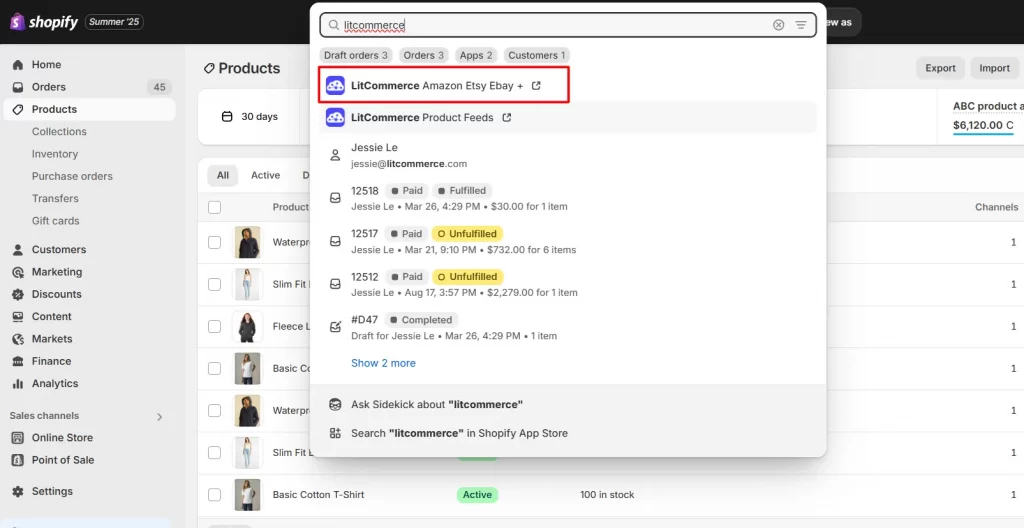1024x528 pixels.
Task: Click the Export button
Action: pyautogui.click(x=940, y=68)
